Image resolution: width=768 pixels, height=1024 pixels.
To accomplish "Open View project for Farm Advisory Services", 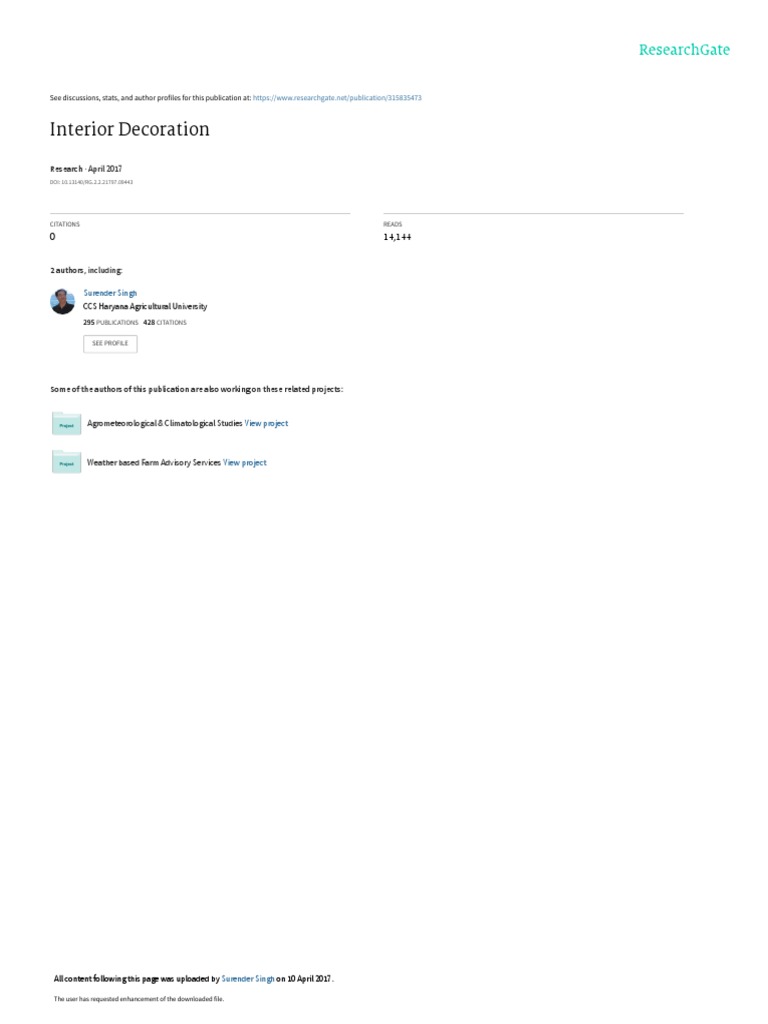I will click(x=245, y=462).
